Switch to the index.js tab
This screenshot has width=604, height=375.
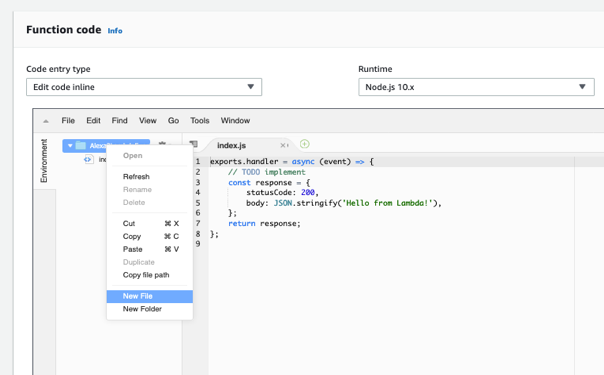(x=232, y=146)
